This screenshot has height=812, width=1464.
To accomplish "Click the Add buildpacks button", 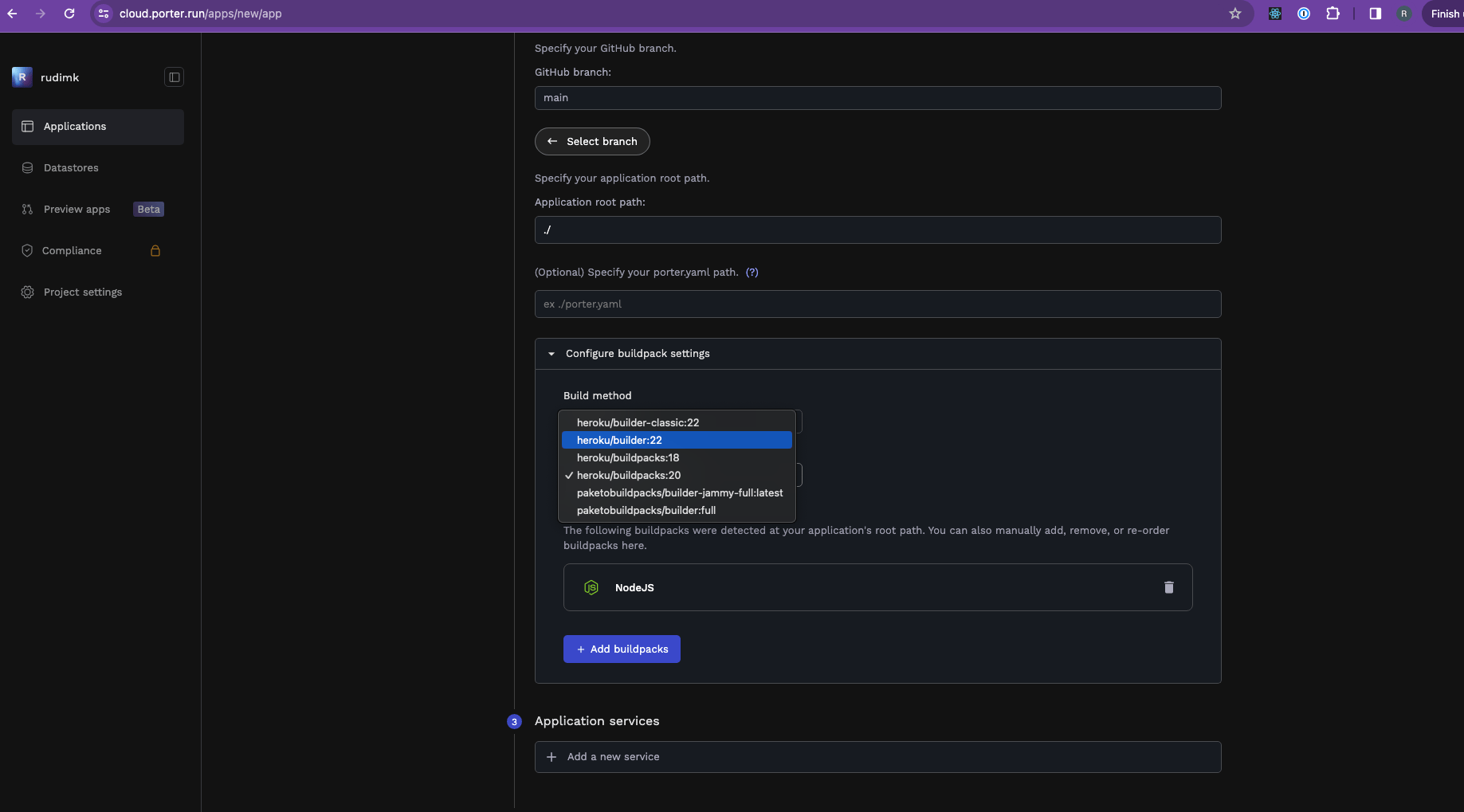I will pyautogui.click(x=622, y=649).
